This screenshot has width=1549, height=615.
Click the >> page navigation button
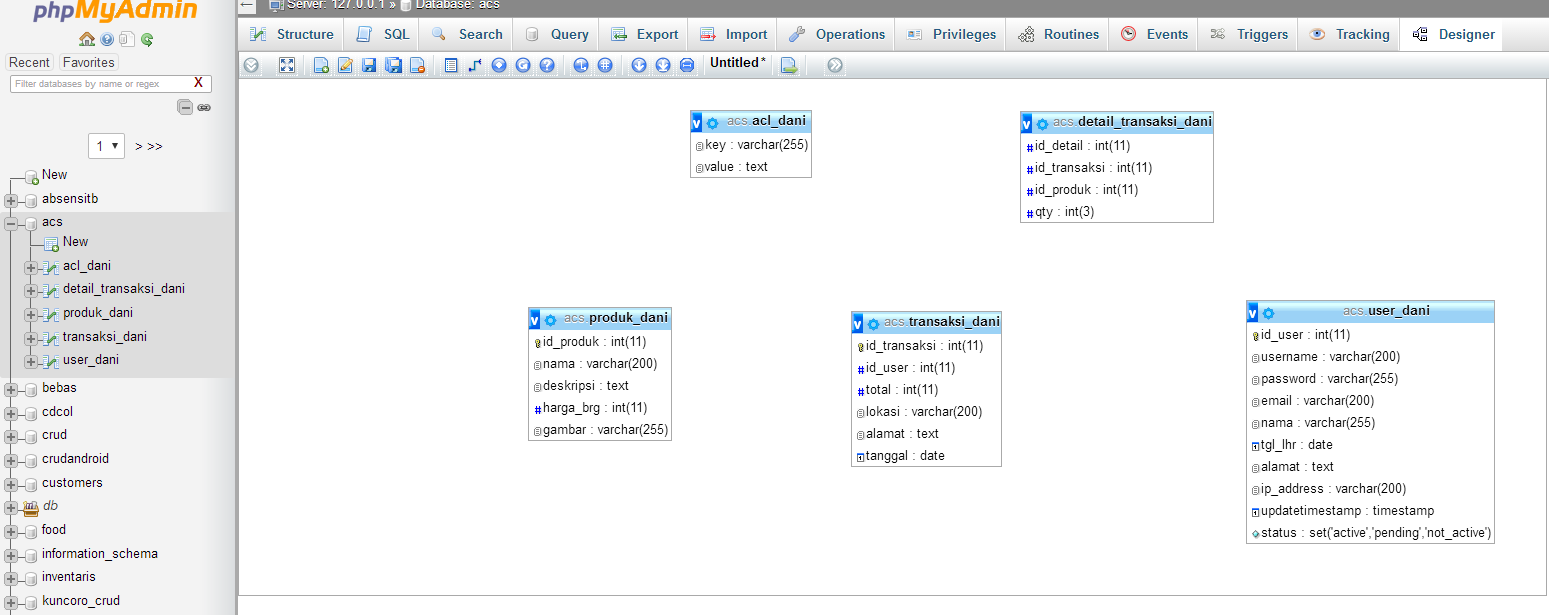point(152,145)
